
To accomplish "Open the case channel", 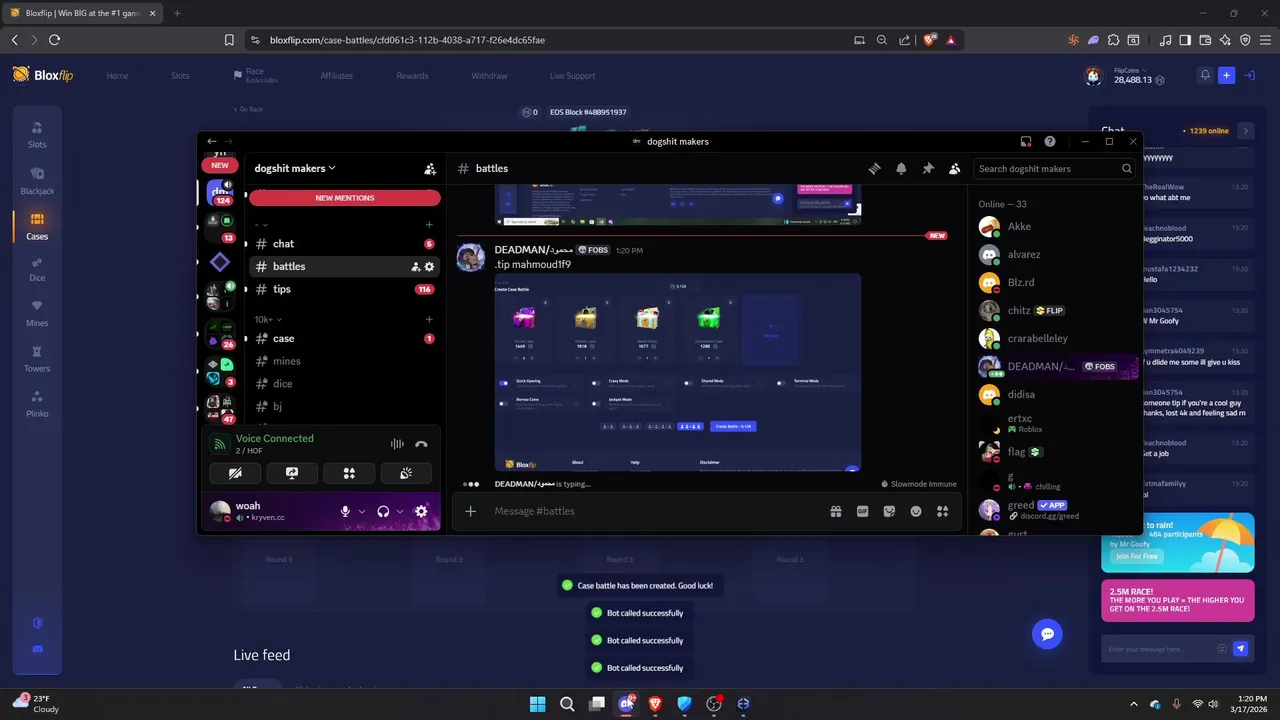I will click(345, 338).
